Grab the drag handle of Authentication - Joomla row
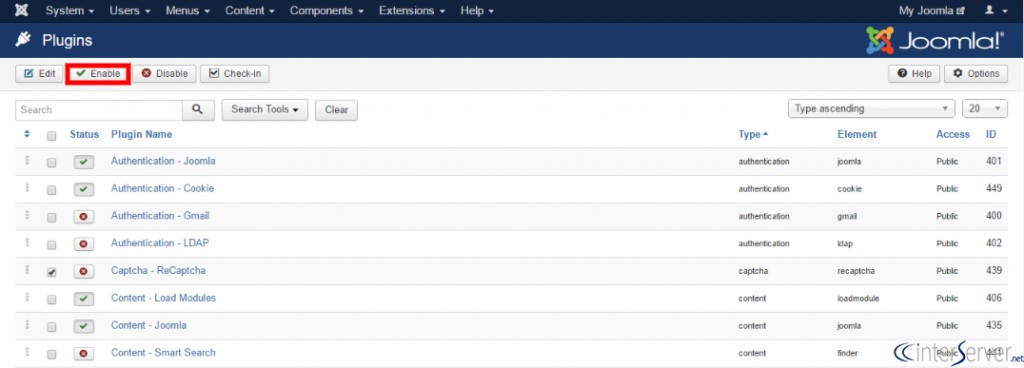The height and width of the screenshot is (368, 1024). [x=27, y=161]
